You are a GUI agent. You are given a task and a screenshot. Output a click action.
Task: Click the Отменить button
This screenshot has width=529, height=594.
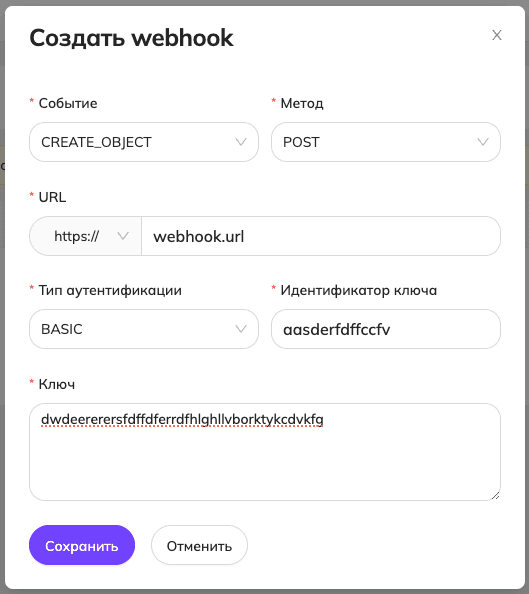199,545
